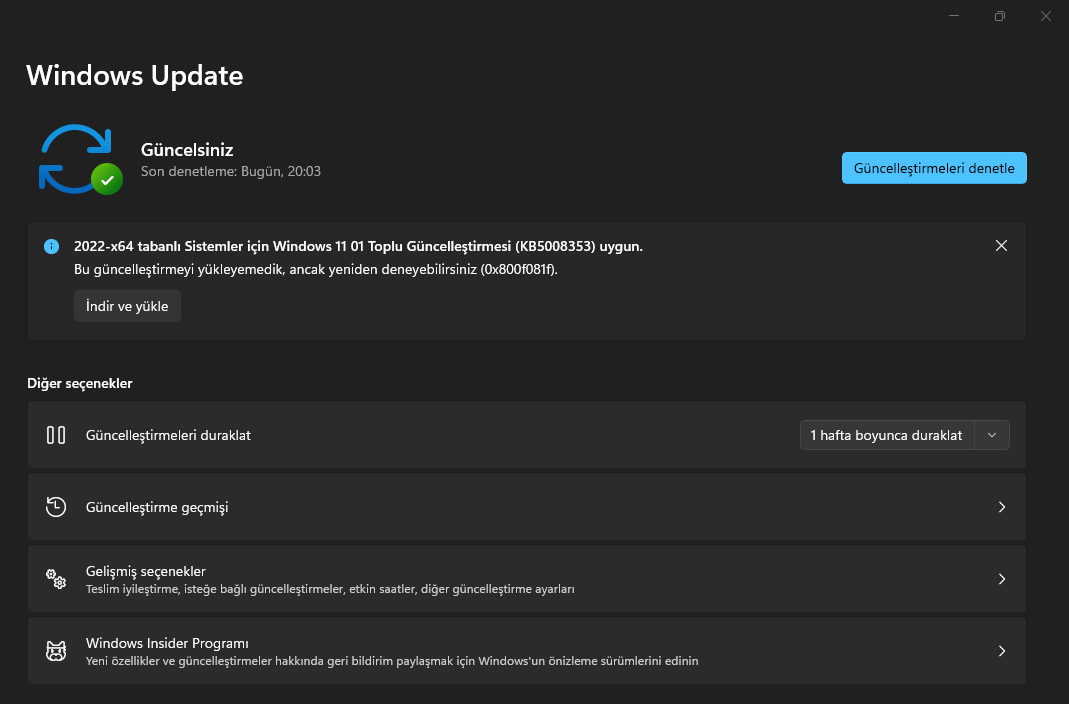
Task: Open Windows Insider Programı
Action: point(526,651)
